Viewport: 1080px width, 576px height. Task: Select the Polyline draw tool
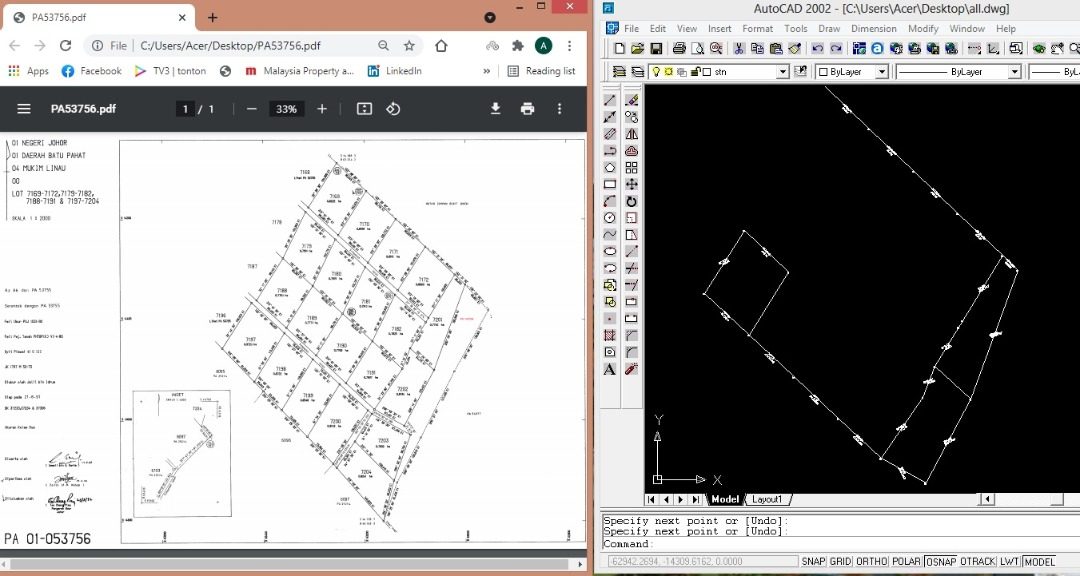[x=610, y=150]
